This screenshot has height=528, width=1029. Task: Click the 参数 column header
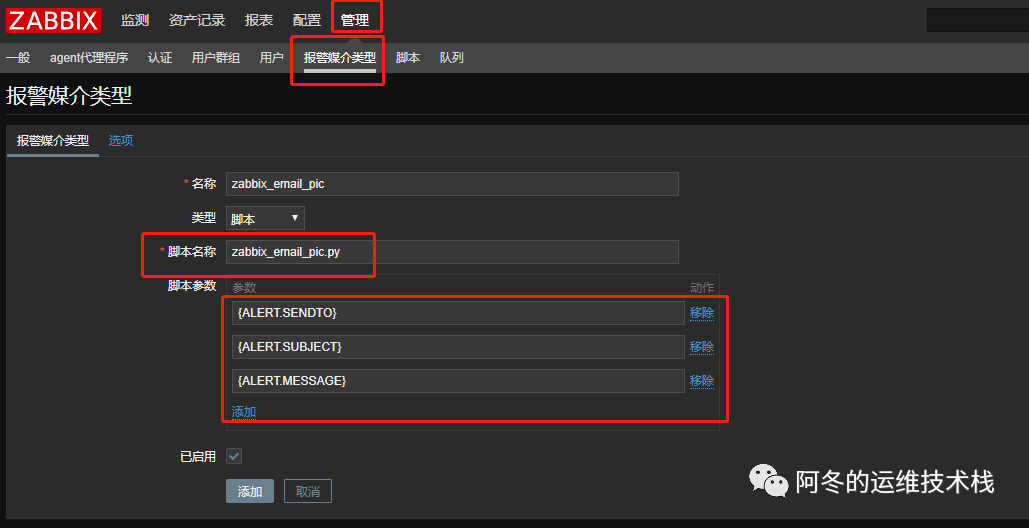(244, 287)
